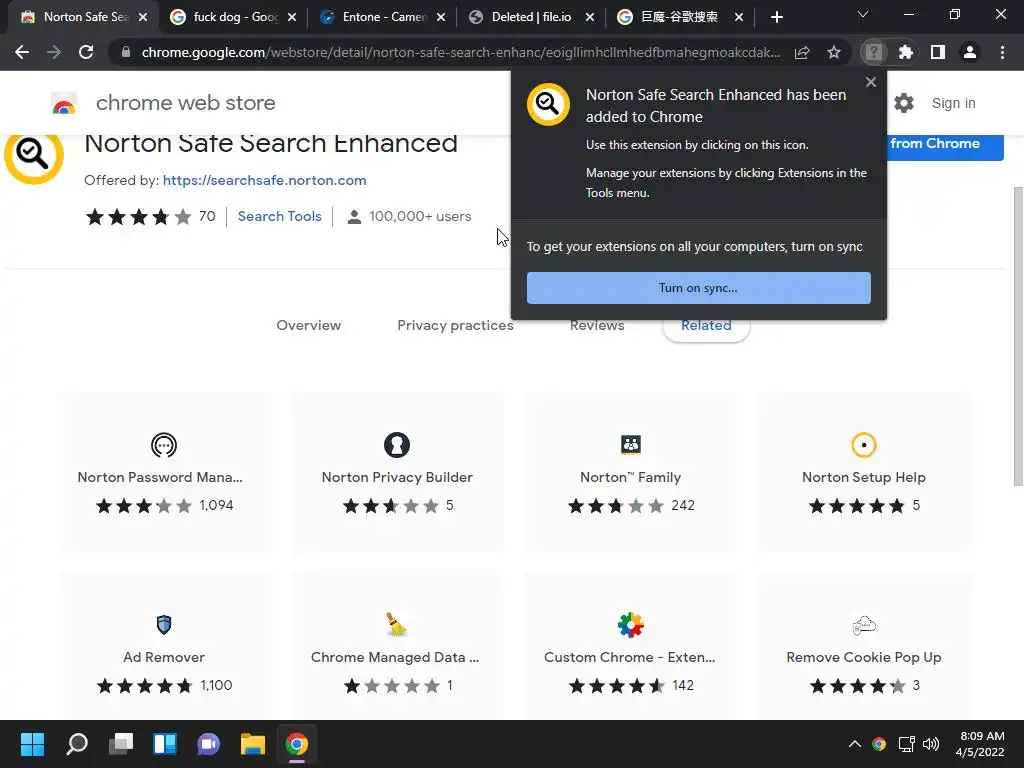Select the Related tab
This screenshot has width=1024, height=768.
pos(706,327)
